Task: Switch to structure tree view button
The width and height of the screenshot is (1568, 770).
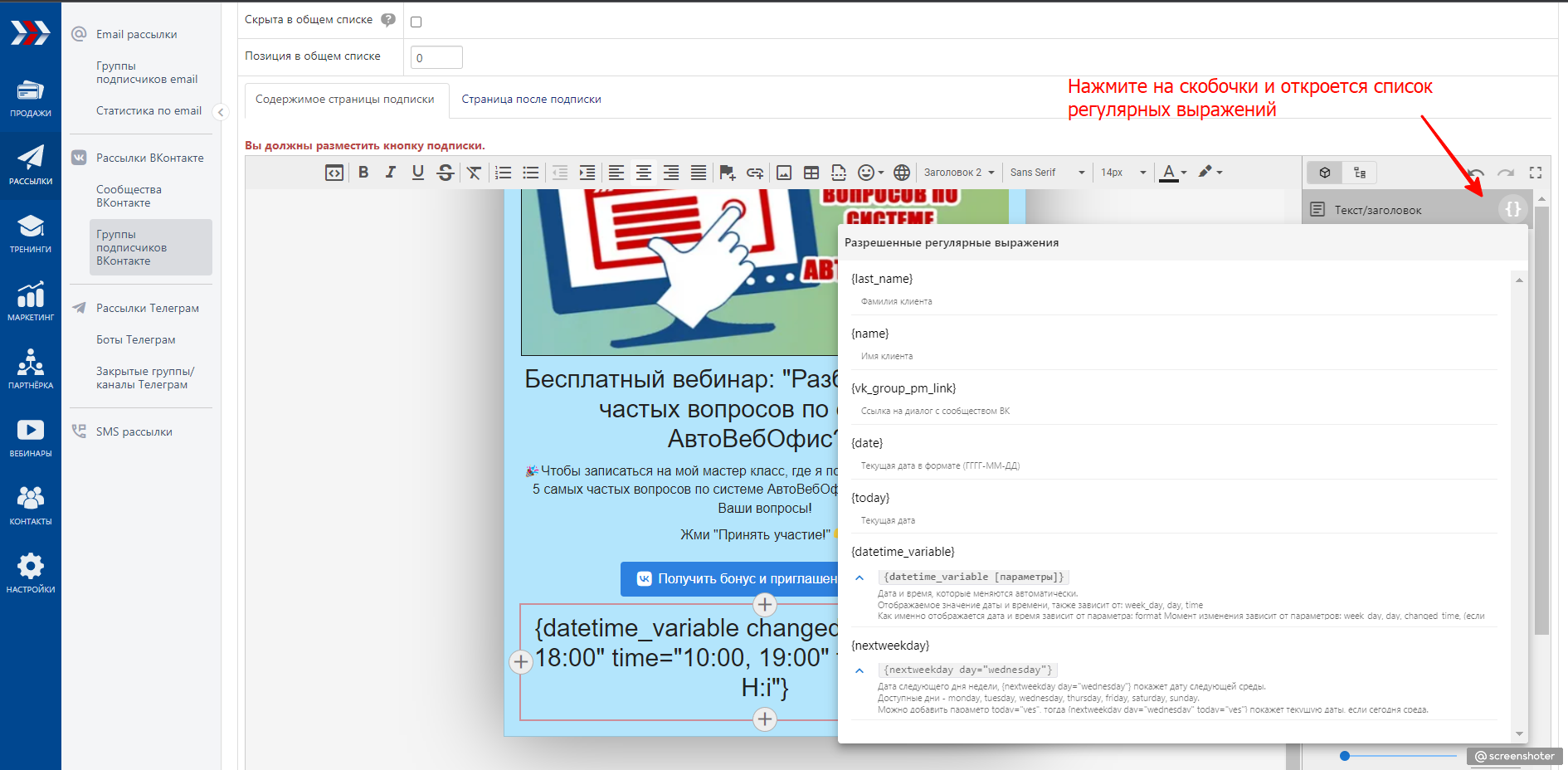Action: click(1360, 173)
